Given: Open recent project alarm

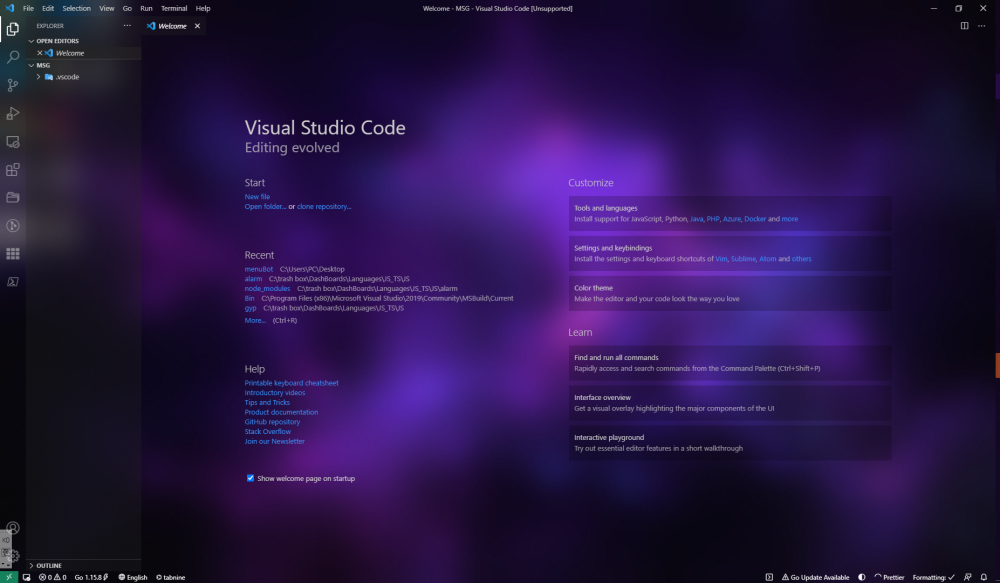Looking at the screenshot, I should [x=253, y=279].
